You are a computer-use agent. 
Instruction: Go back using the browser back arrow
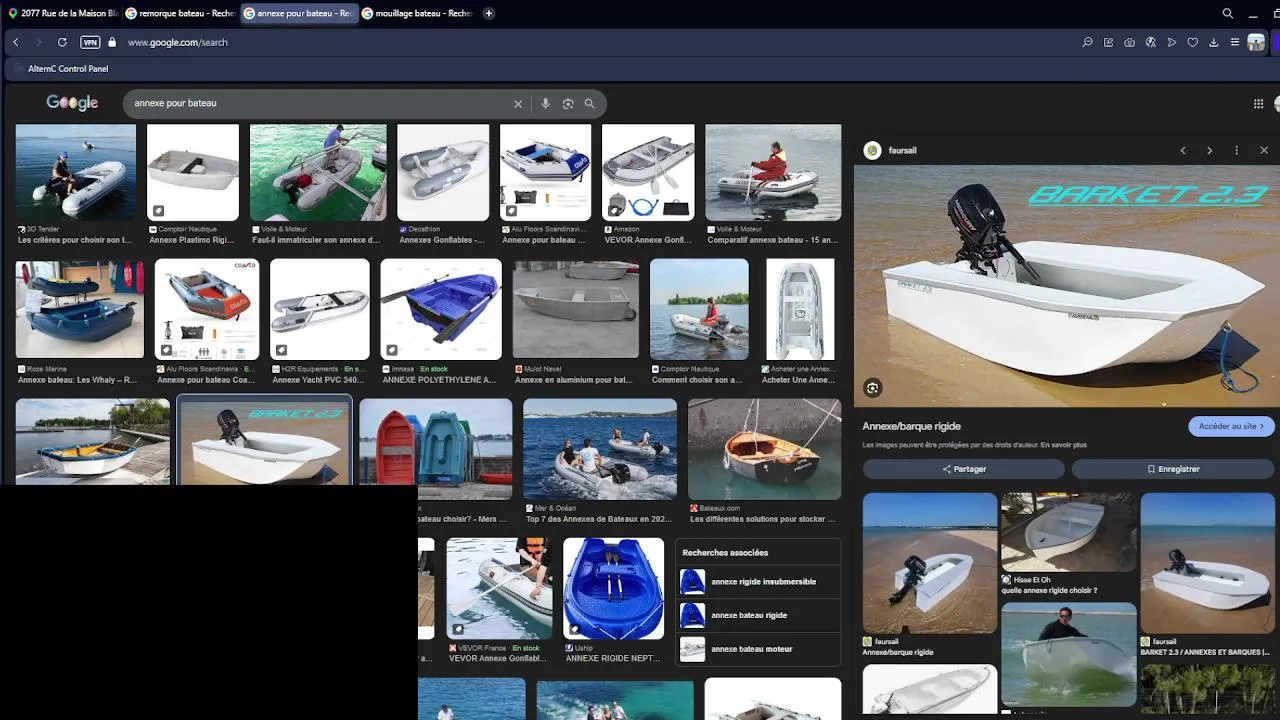pos(16,42)
